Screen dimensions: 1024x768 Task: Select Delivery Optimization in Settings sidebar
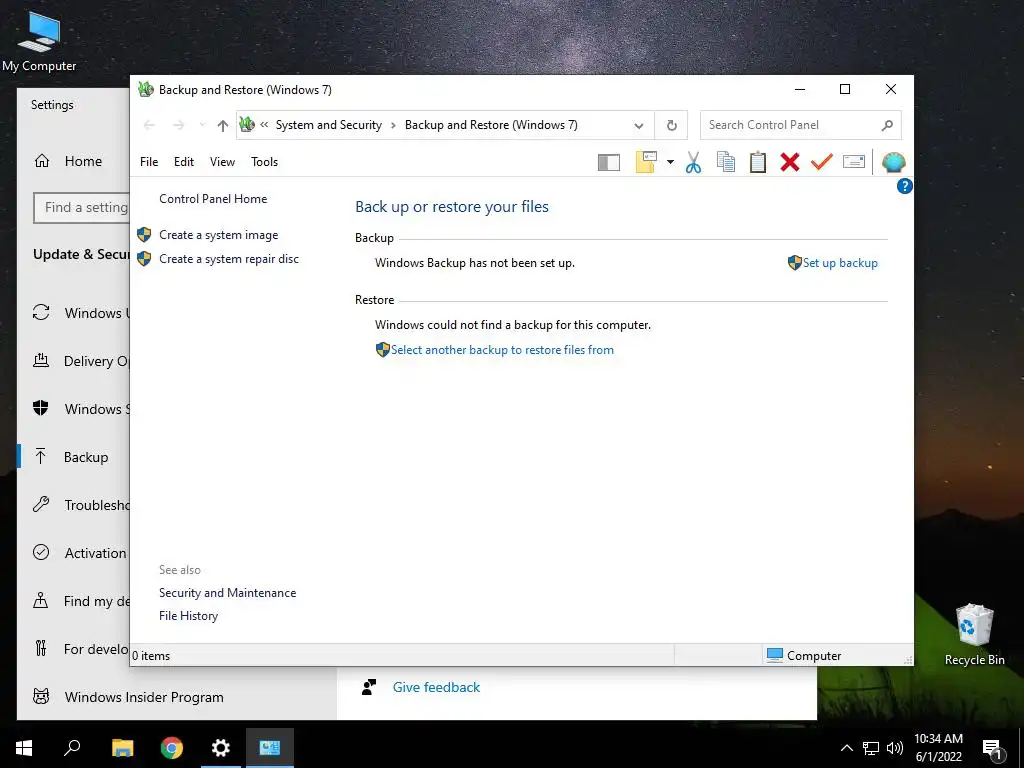(x=74, y=360)
